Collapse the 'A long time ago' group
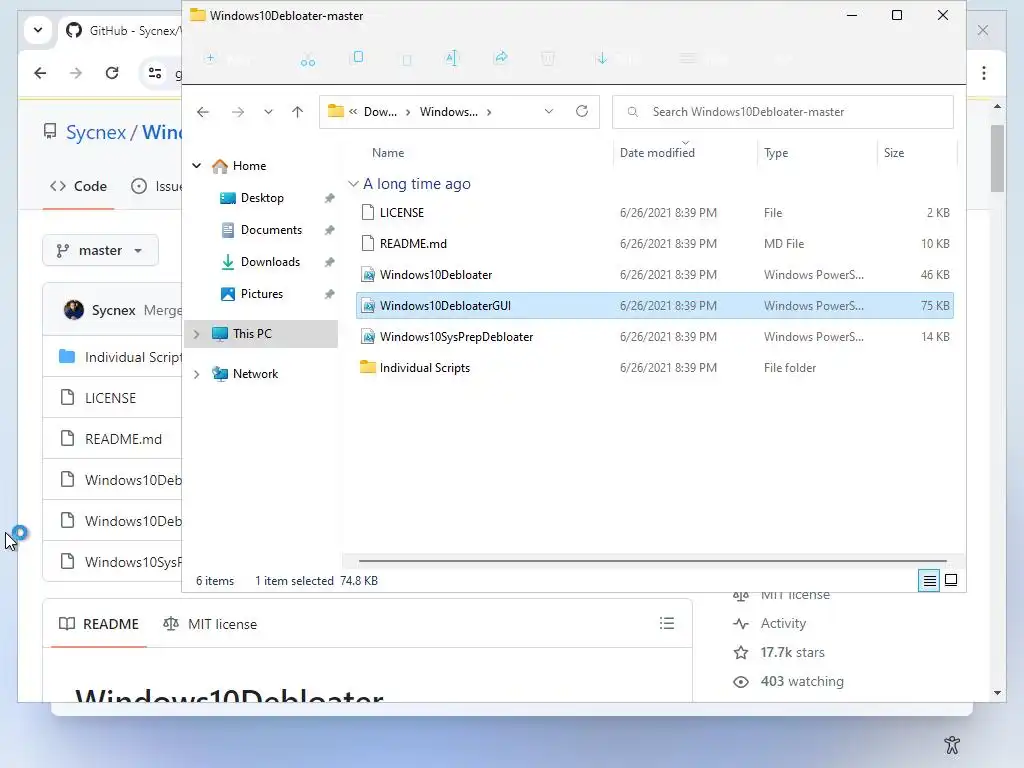This screenshot has width=1024, height=768. point(353,184)
